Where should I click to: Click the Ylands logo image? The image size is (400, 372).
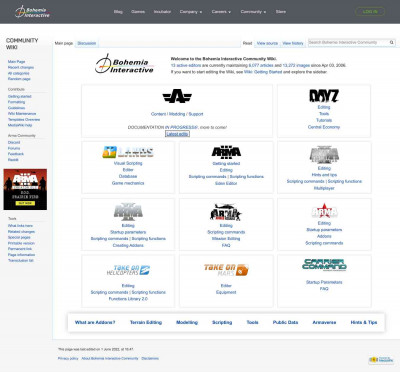coord(128,152)
